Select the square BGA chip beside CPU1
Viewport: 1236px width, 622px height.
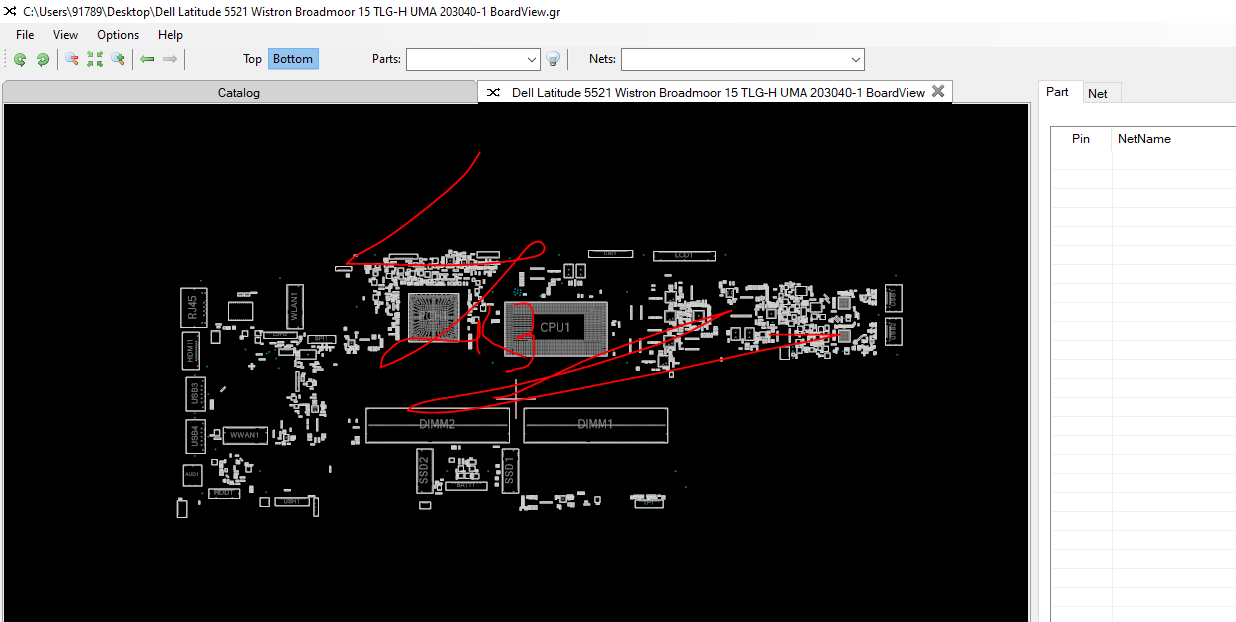(434, 318)
